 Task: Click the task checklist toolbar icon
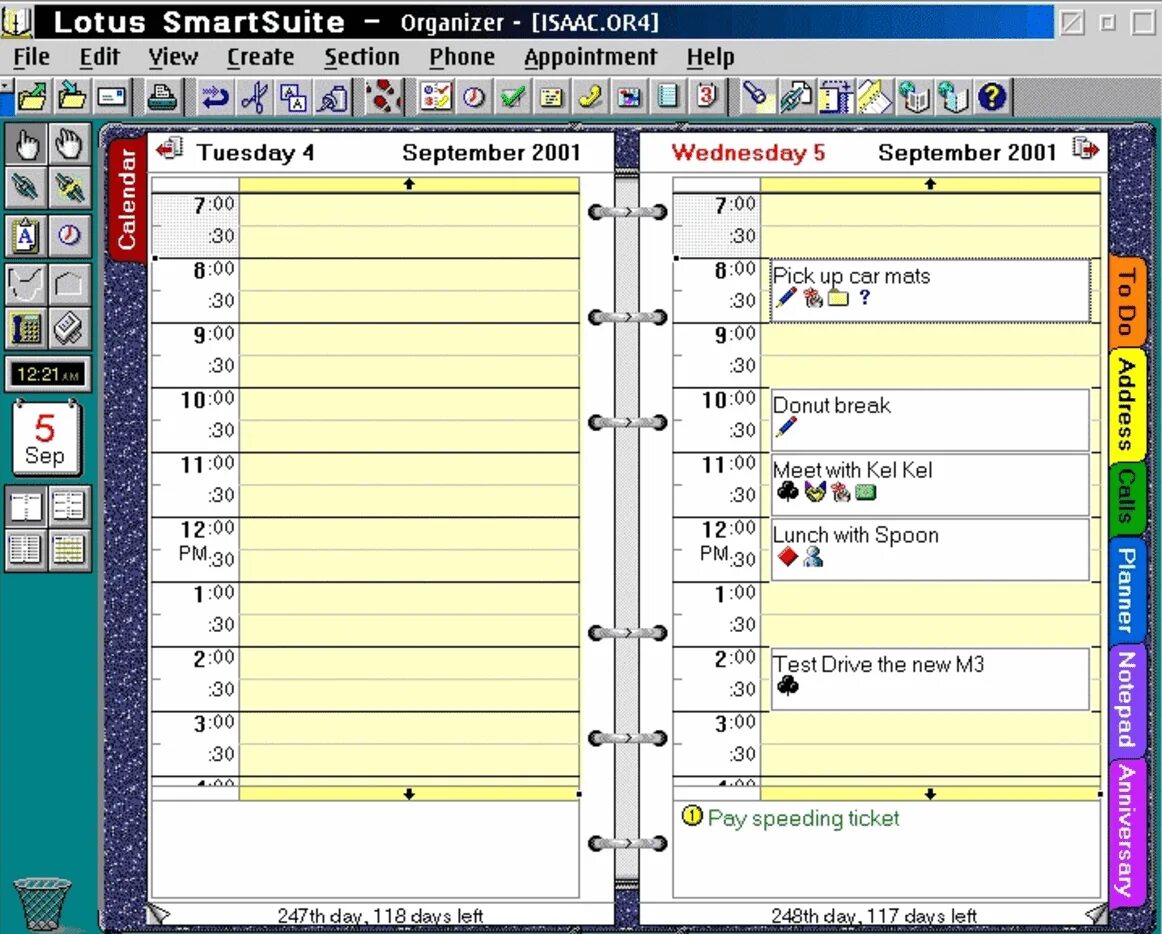[436, 97]
